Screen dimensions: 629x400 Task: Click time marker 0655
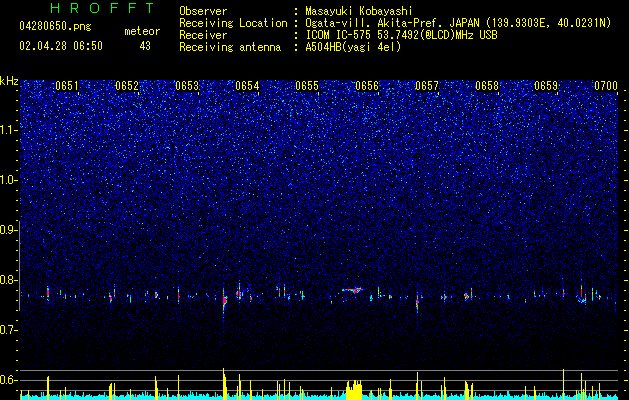click(x=307, y=86)
